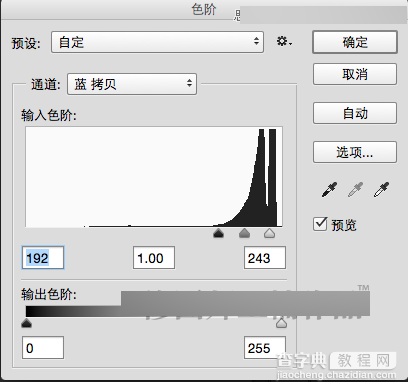Select the white point eyedropper

(x=381, y=190)
